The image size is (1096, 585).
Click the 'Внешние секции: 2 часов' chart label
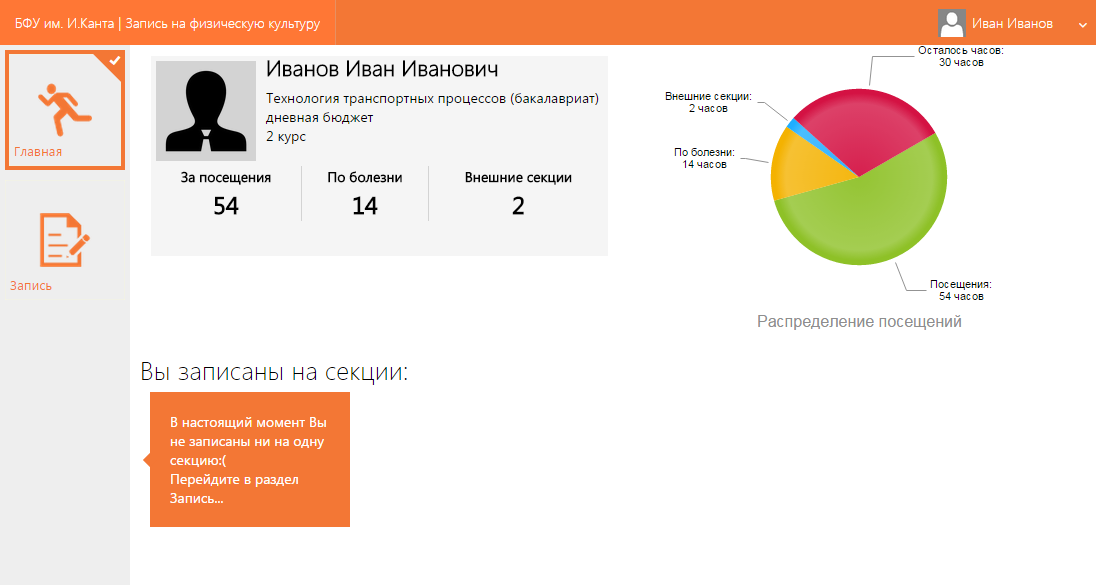click(708, 102)
